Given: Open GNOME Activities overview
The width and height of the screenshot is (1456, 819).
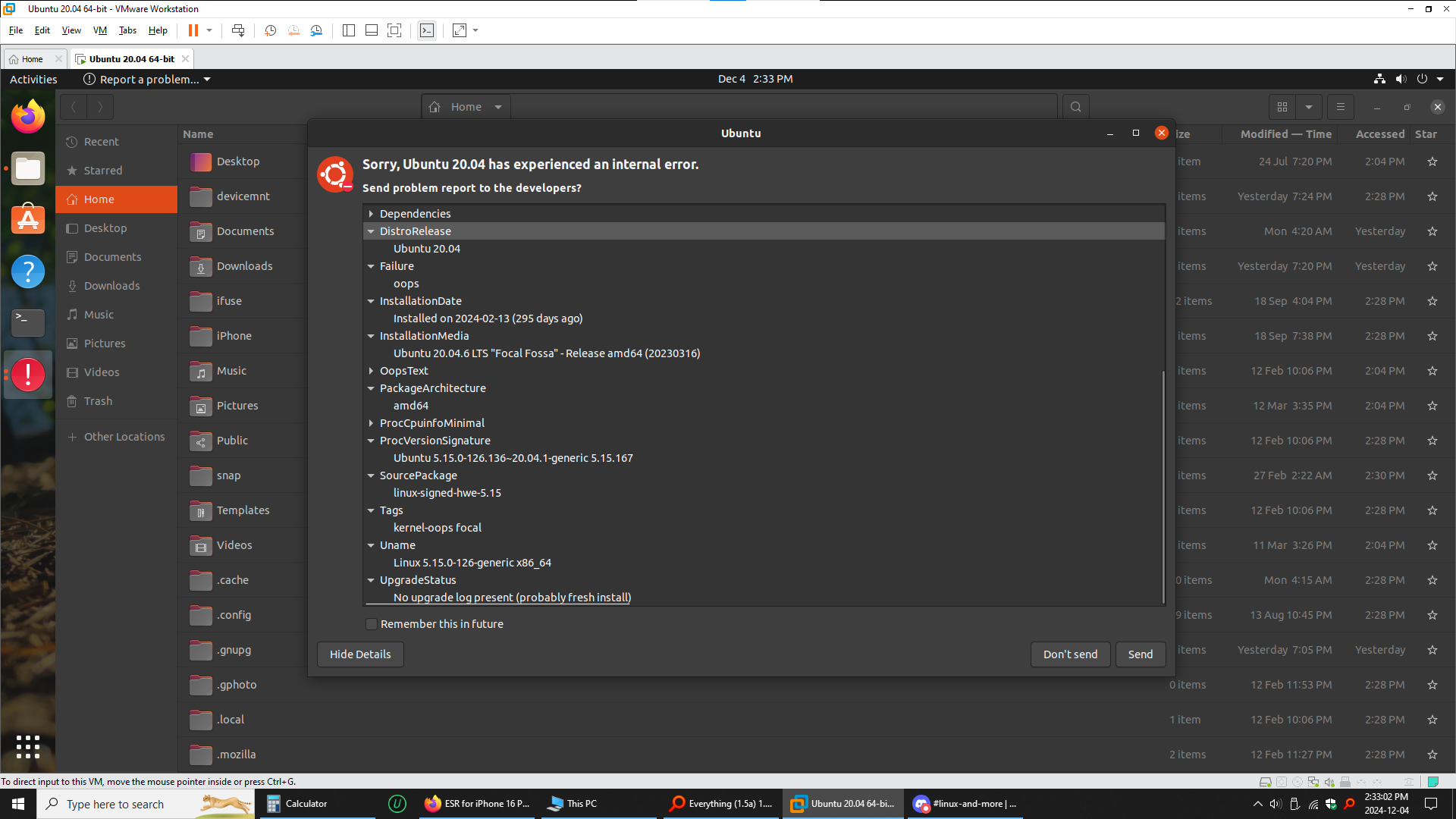Looking at the screenshot, I should tap(33, 80).
